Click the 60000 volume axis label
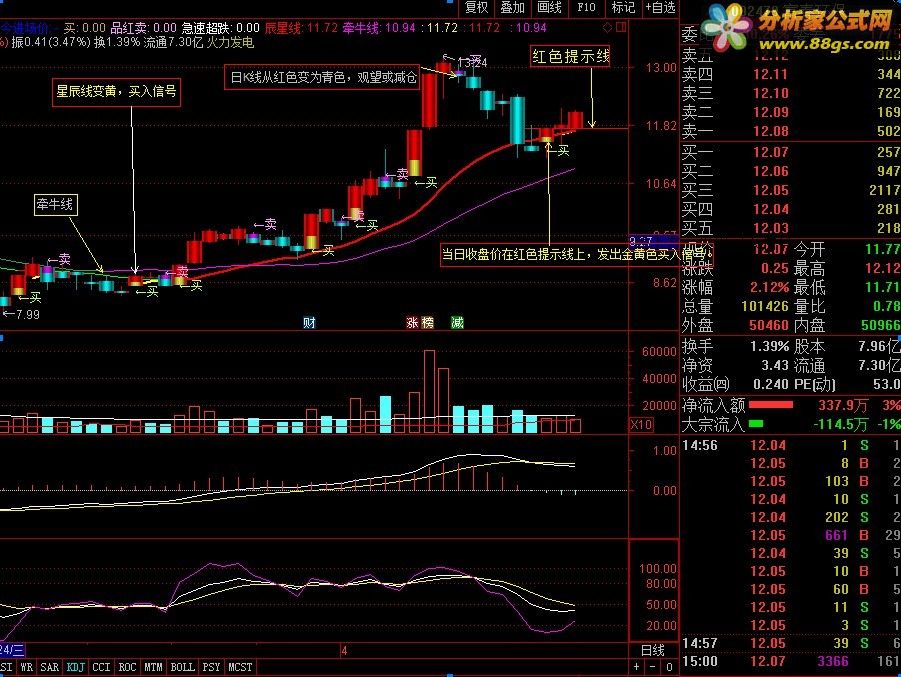The width and height of the screenshot is (901, 677). coord(659,352)
